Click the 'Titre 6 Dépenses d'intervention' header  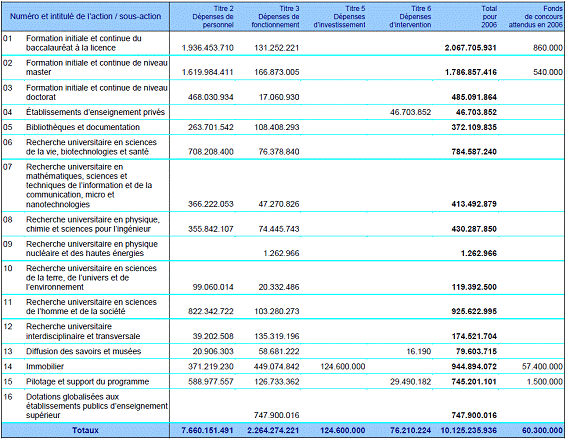tap(410, 17)
